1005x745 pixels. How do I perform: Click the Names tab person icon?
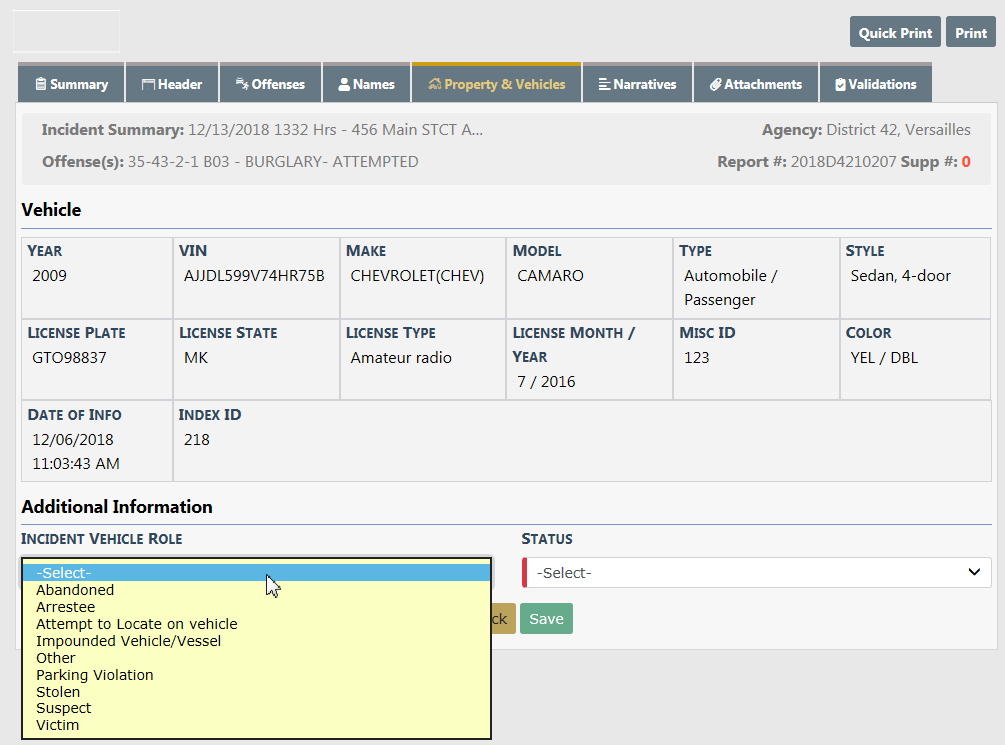tap(344, 85)
